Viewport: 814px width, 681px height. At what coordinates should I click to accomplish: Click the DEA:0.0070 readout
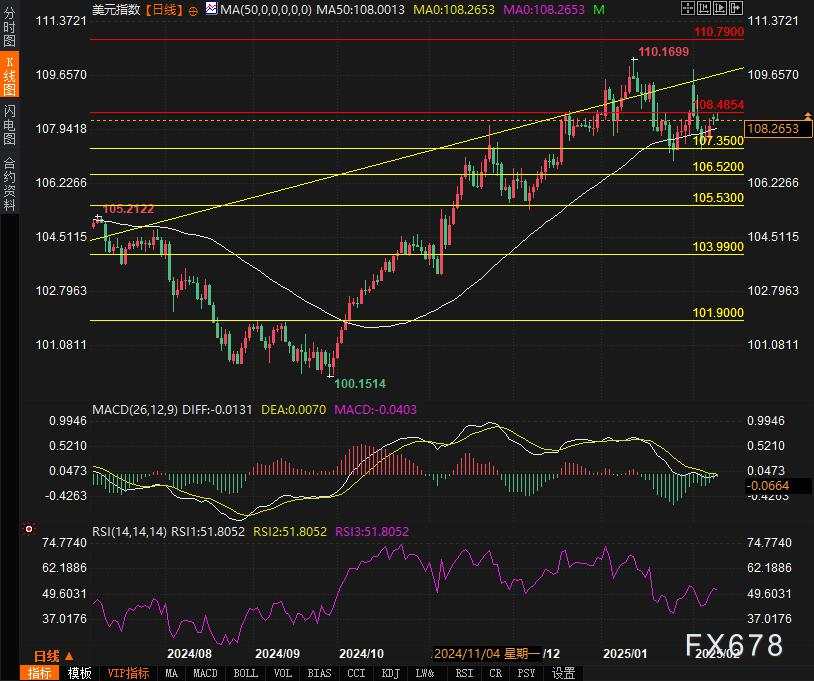(293, 410)
